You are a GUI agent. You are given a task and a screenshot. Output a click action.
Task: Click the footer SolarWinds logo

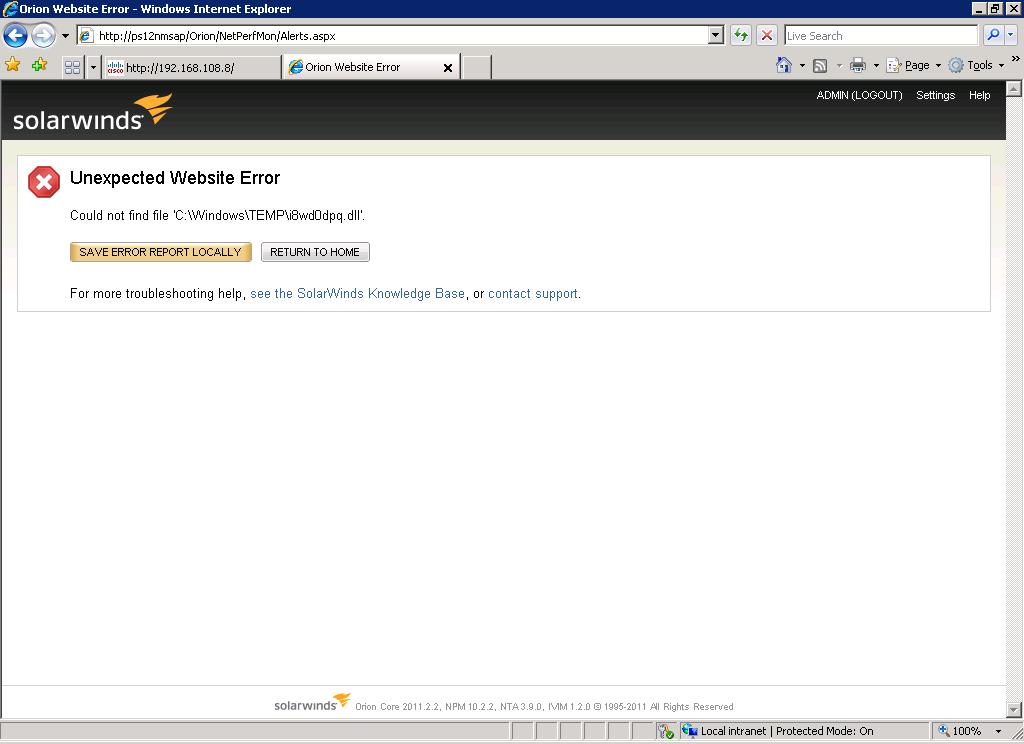[312, 702]
